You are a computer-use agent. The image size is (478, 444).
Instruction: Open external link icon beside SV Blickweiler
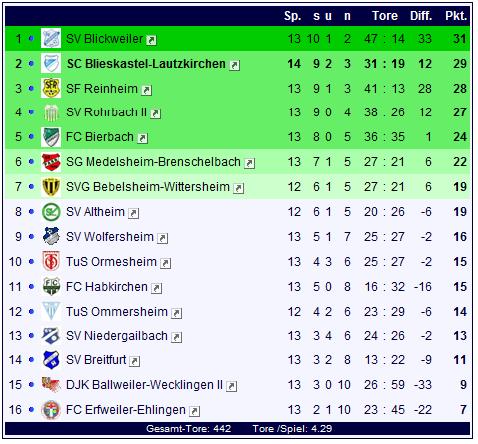tap(151, 40)
